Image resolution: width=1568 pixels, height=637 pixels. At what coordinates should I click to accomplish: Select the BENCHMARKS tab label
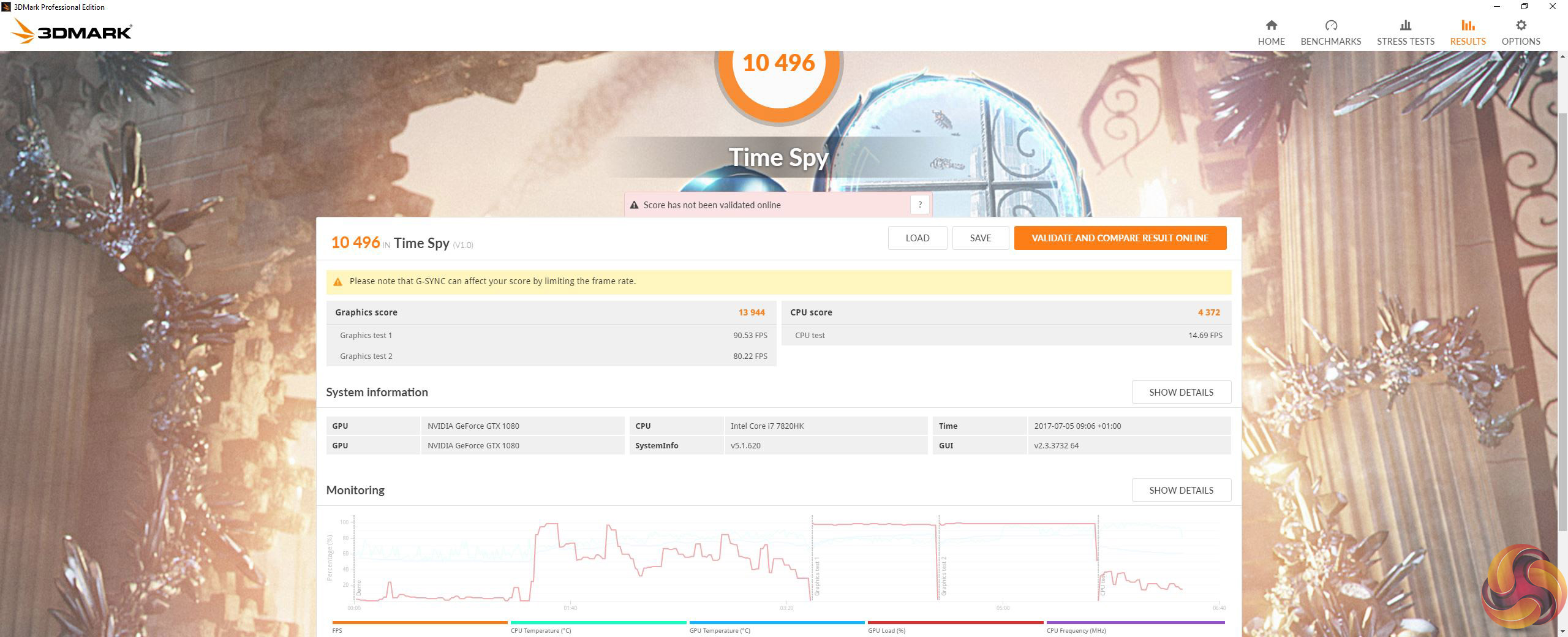tap(1330, 42)
